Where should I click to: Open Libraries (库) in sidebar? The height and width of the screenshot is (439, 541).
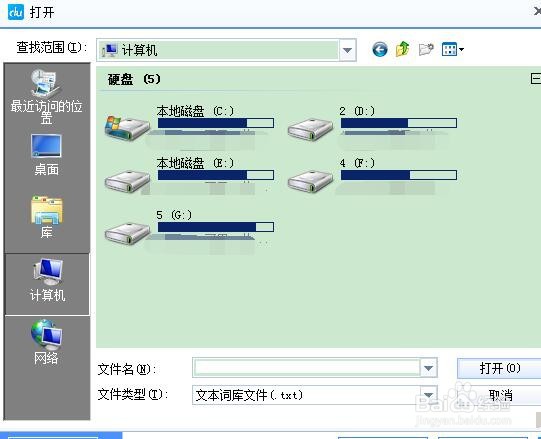[x=47, y=217]
